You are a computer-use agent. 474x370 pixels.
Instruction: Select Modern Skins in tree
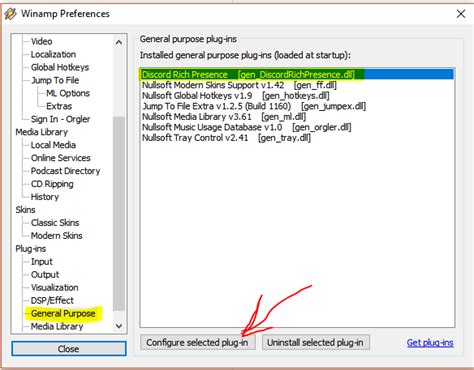pos(57,236)
